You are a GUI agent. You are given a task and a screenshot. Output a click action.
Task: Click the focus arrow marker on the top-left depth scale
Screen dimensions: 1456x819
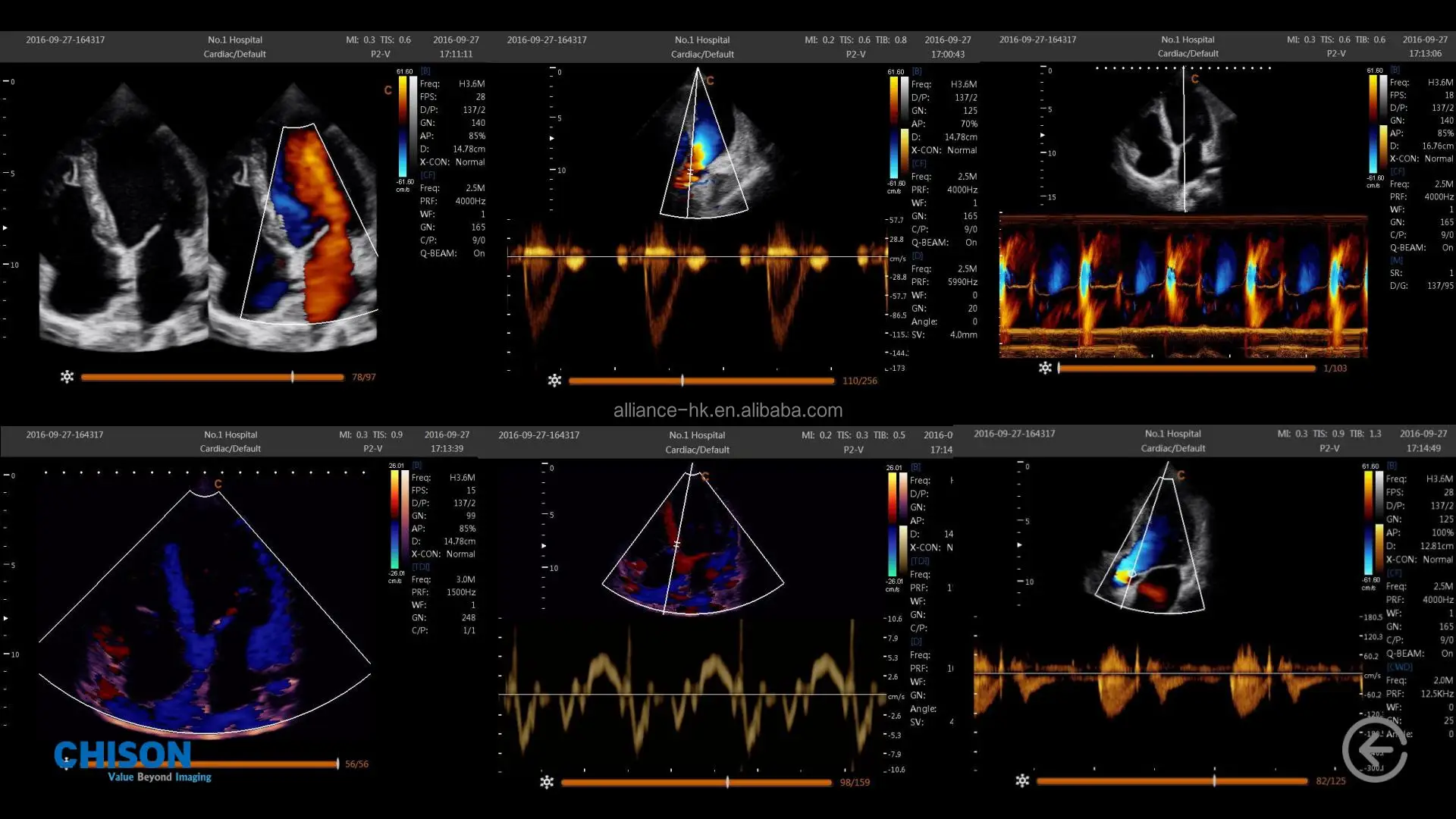[x=5, y=227]
